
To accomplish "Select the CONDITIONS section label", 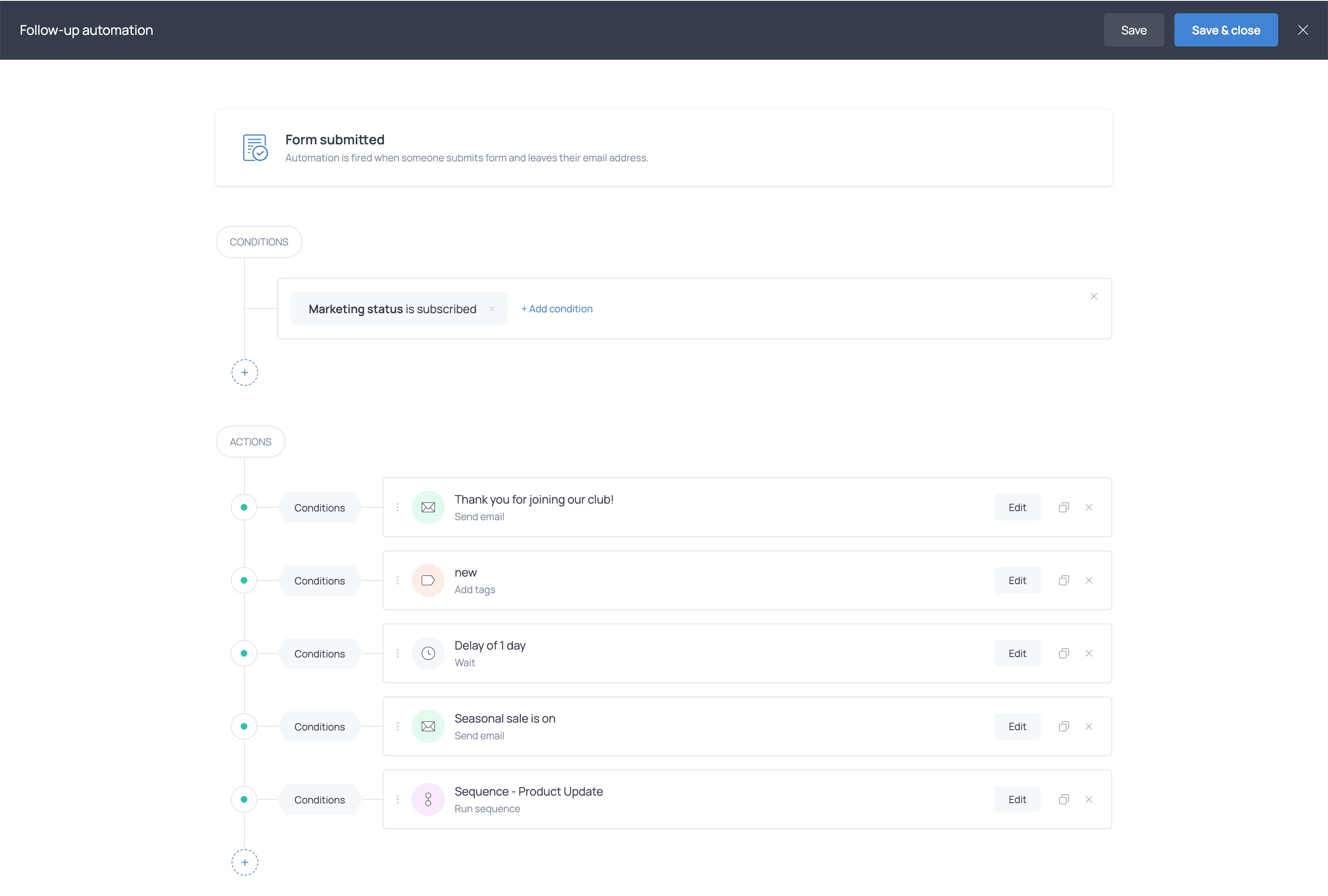I will click(x=258, y=241).
